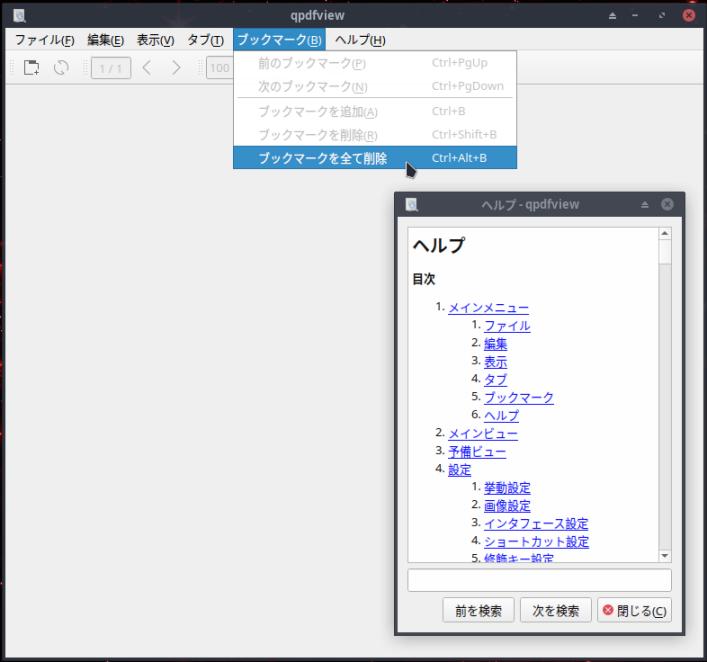Screen dimensions: 707x662
Task: Open the 挙動設定 help link
Action: [x=507, y=488]
